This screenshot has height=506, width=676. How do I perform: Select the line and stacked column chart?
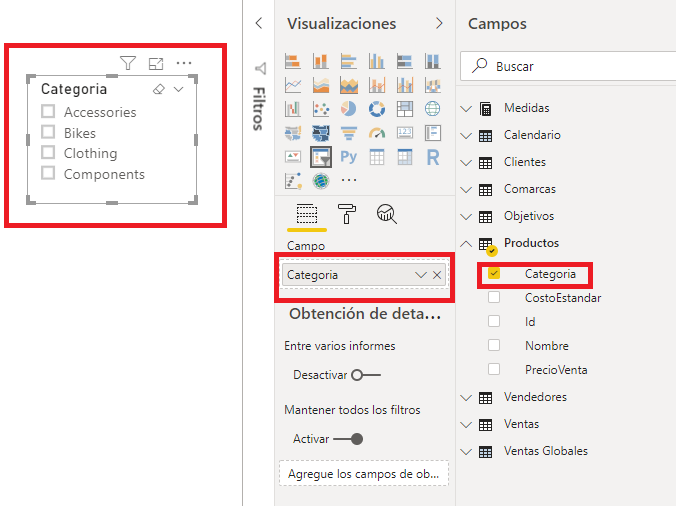point(376,85)
